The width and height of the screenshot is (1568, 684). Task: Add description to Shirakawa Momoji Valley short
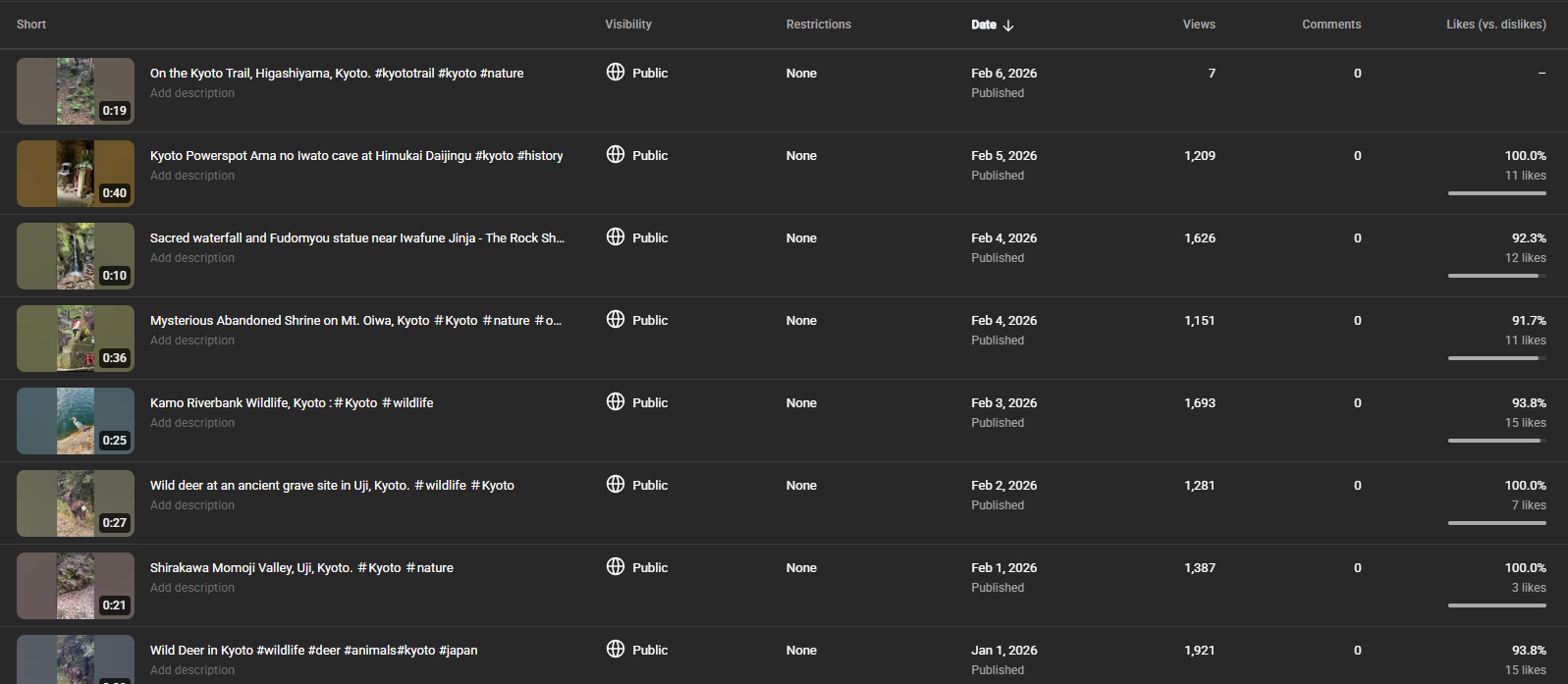tap(192, 588)
